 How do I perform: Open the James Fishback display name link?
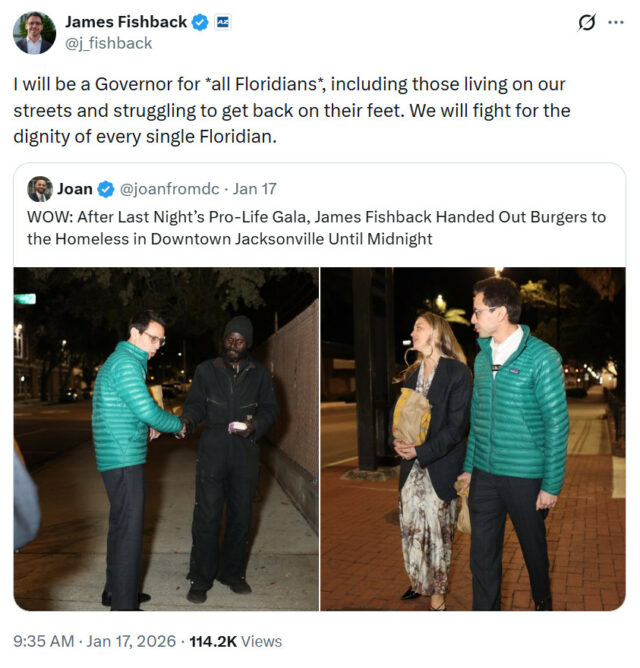click(126, 22)
